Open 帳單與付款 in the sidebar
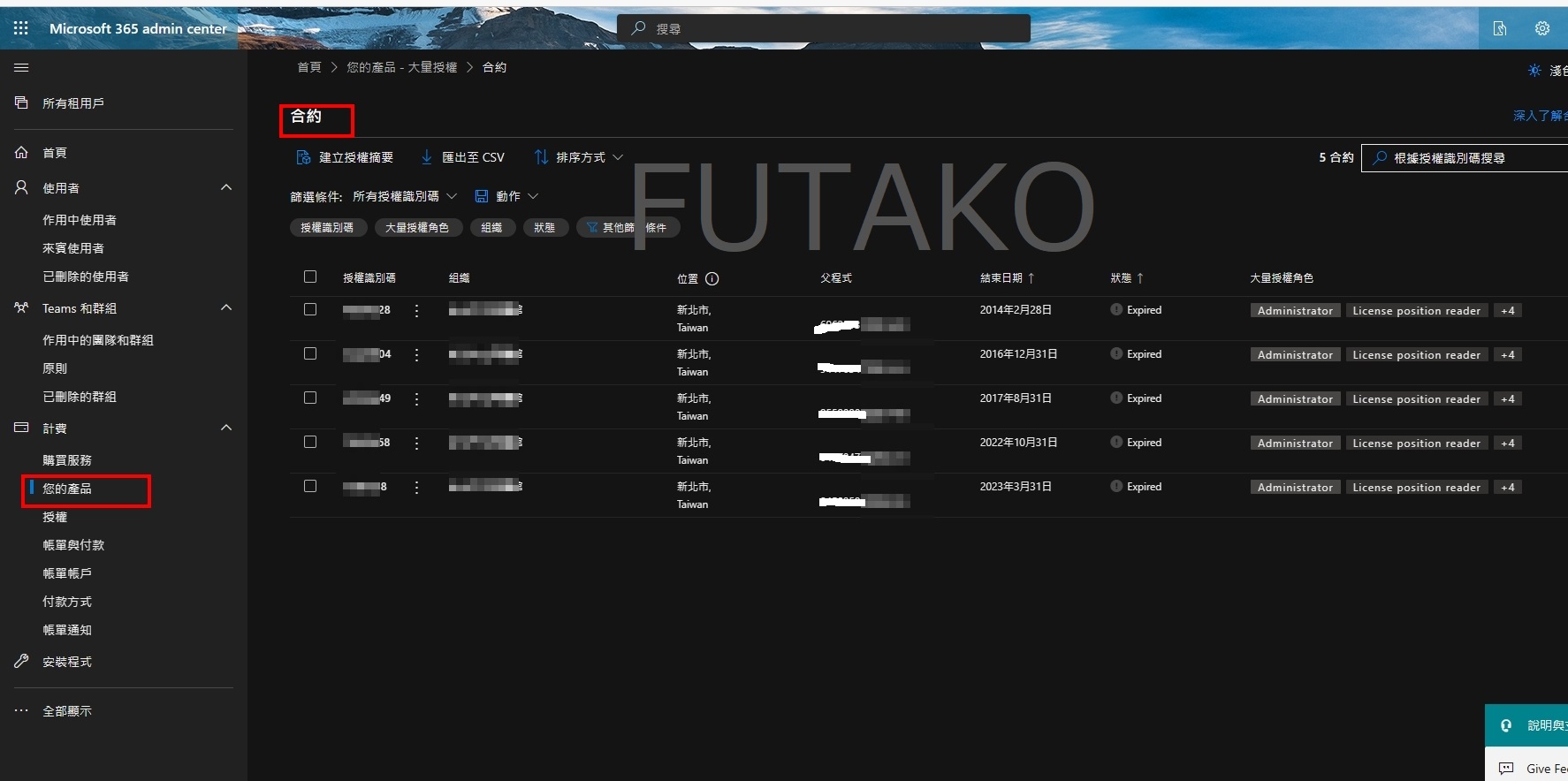 pos(73,545)
